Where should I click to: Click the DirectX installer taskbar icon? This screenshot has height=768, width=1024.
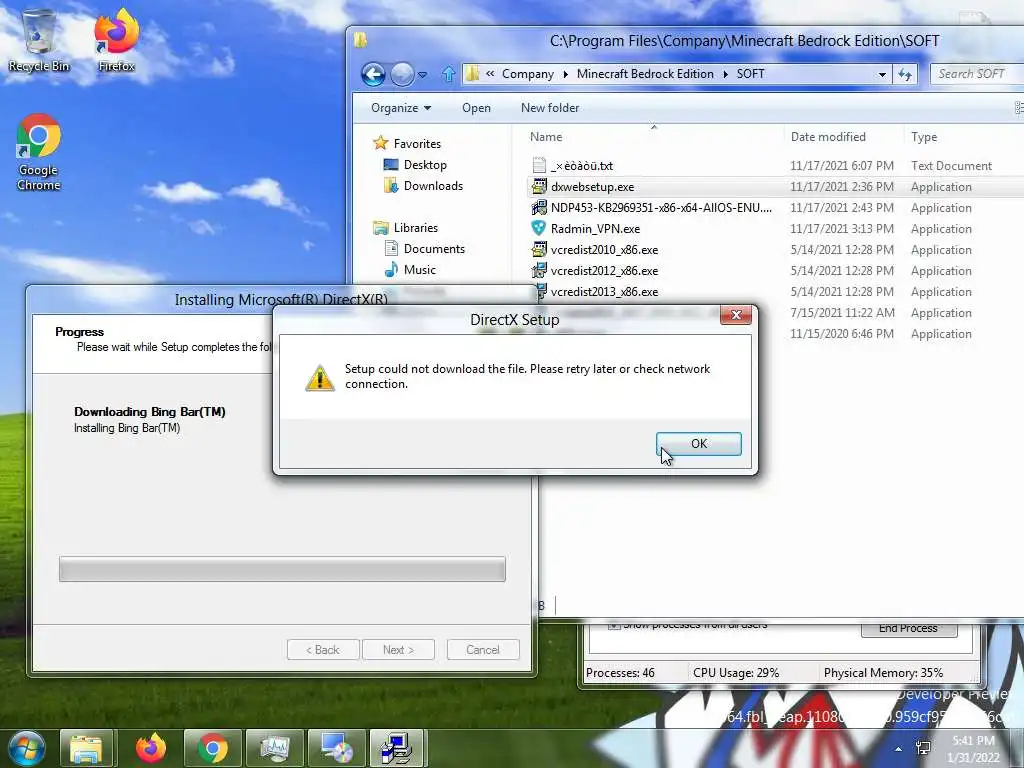(337, 748)
